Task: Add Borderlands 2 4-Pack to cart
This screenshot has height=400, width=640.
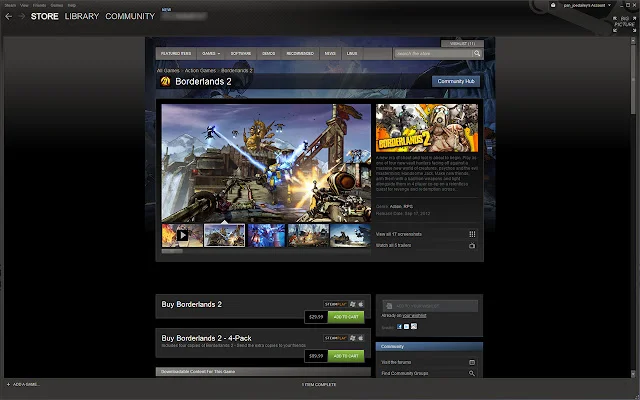Action: (346, 356)
